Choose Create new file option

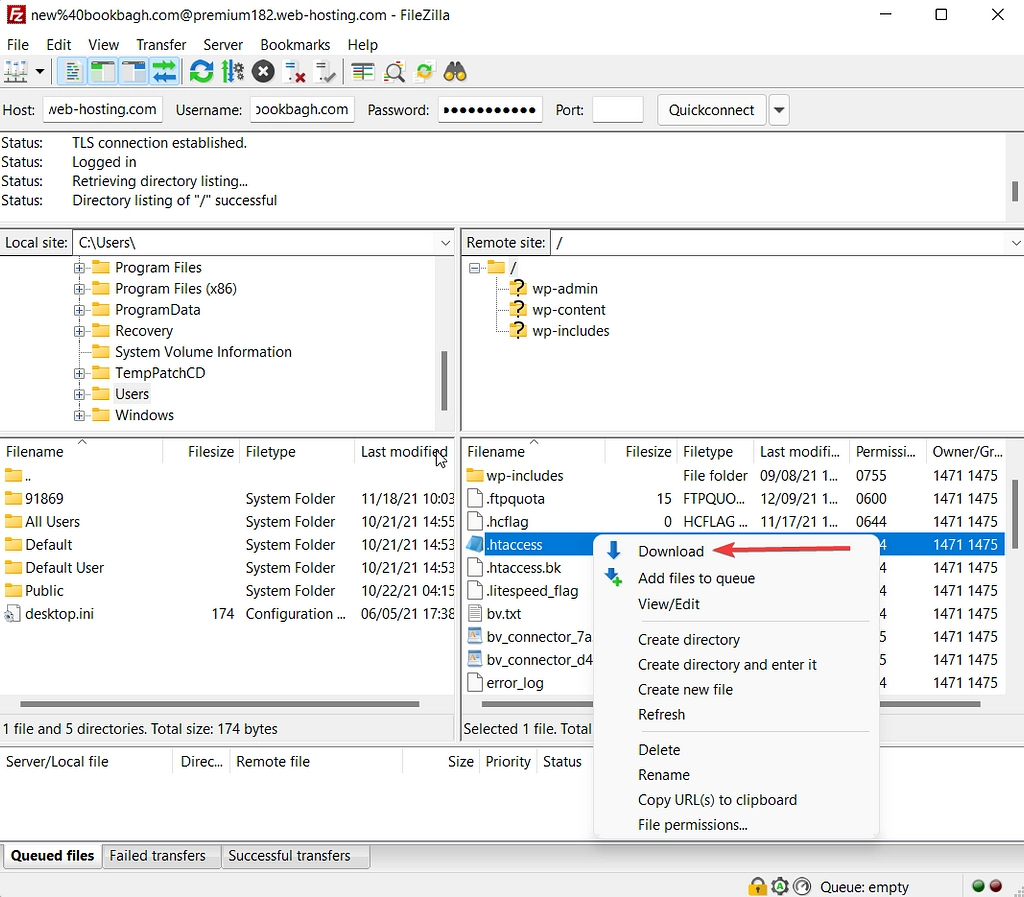click(685, 690)
